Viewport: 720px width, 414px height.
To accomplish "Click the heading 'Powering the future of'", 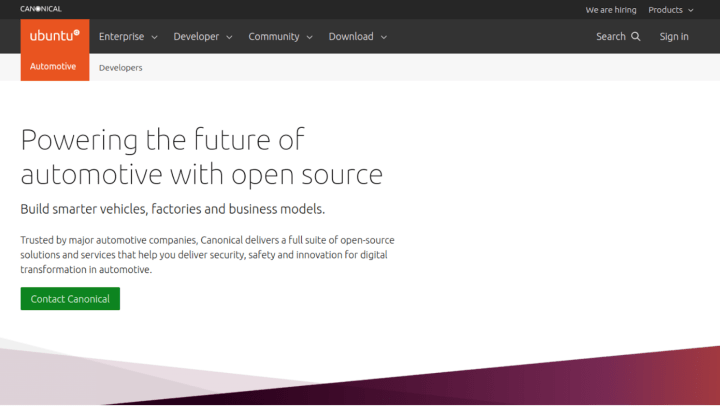I will (x=163, y=140).
